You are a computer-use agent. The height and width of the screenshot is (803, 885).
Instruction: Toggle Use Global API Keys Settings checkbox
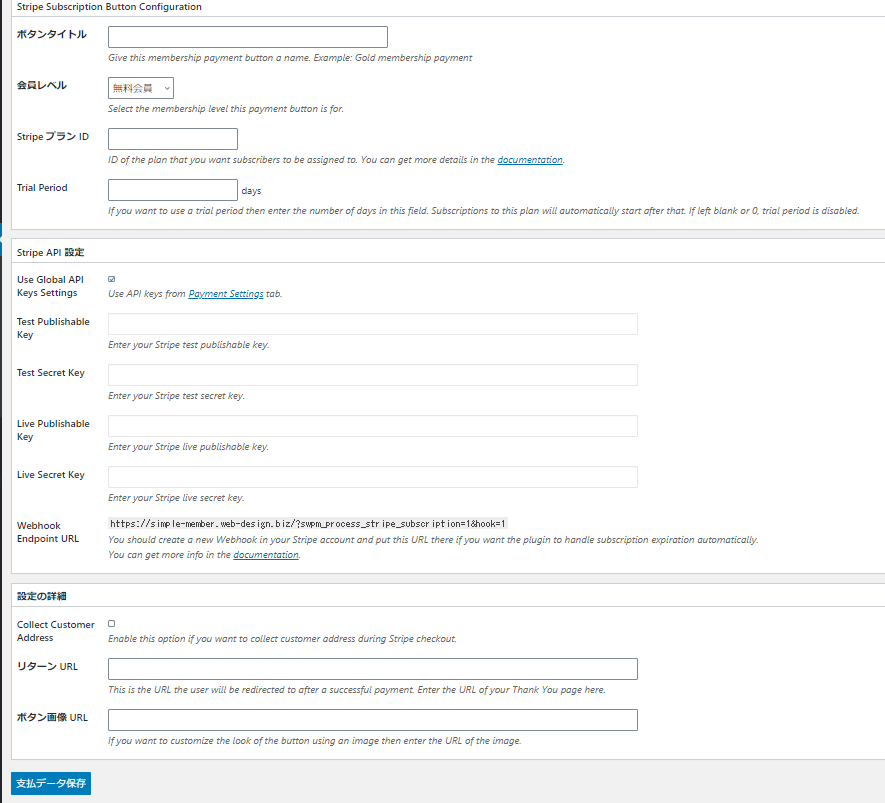click(x=112, y=279)
